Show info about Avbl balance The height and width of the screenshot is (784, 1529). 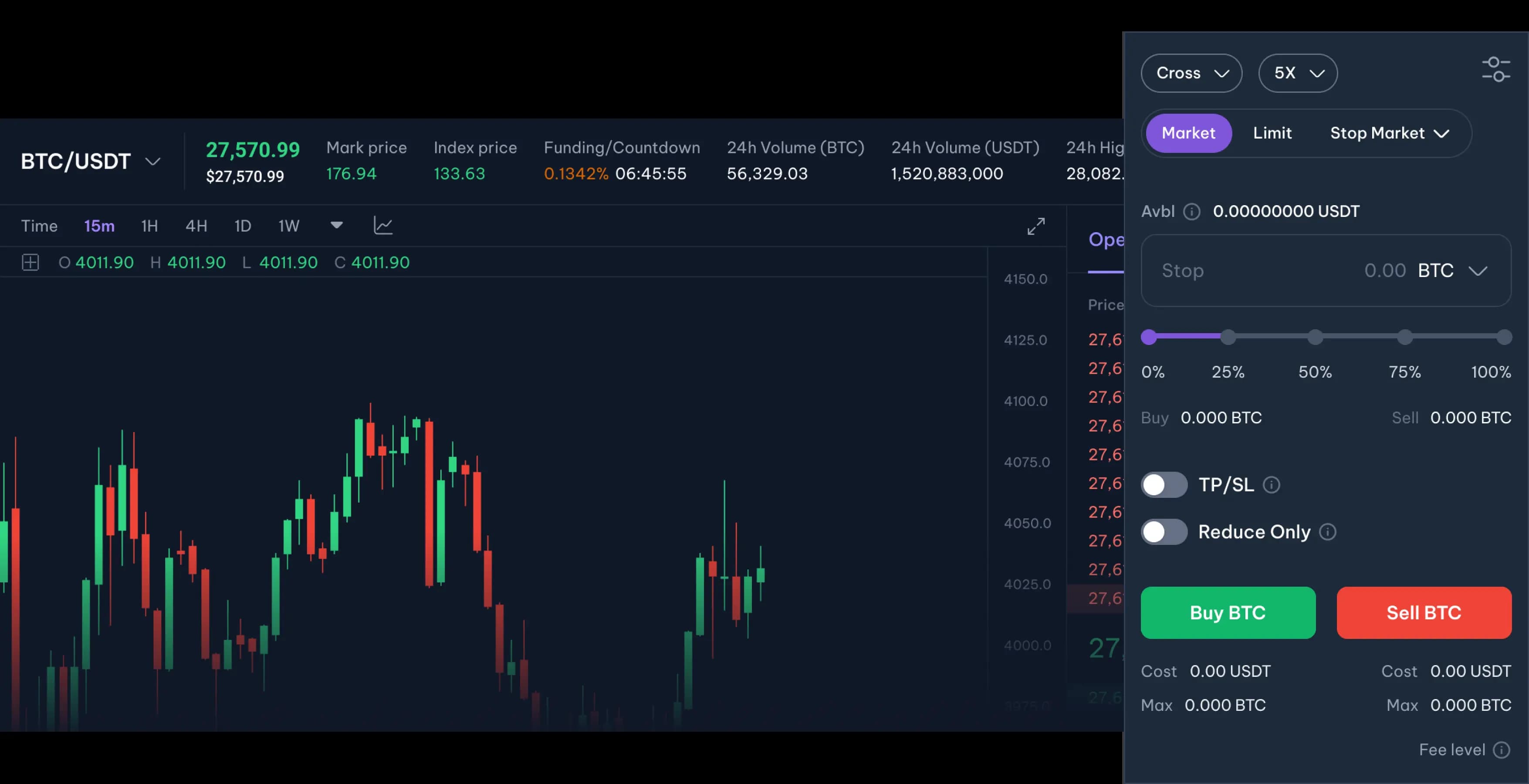[x=1191, y=211]
